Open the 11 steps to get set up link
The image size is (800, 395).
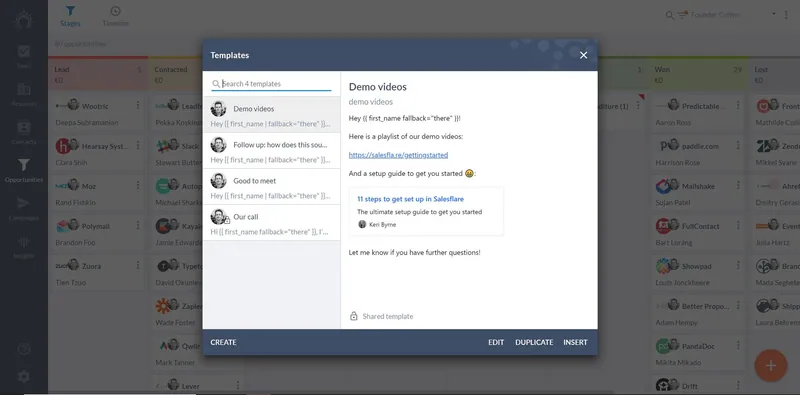410,199
